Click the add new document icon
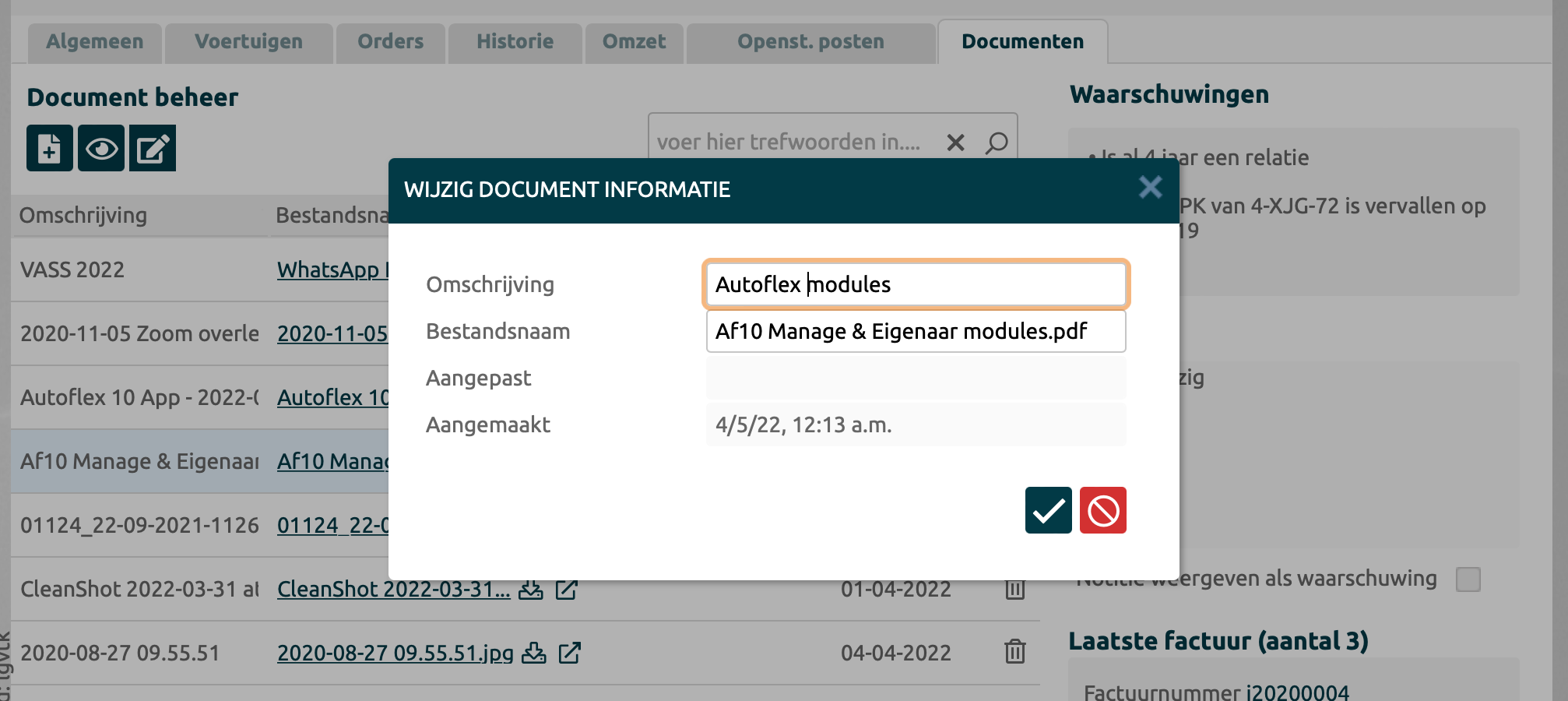1568x701 pixels. pos(50,148)
